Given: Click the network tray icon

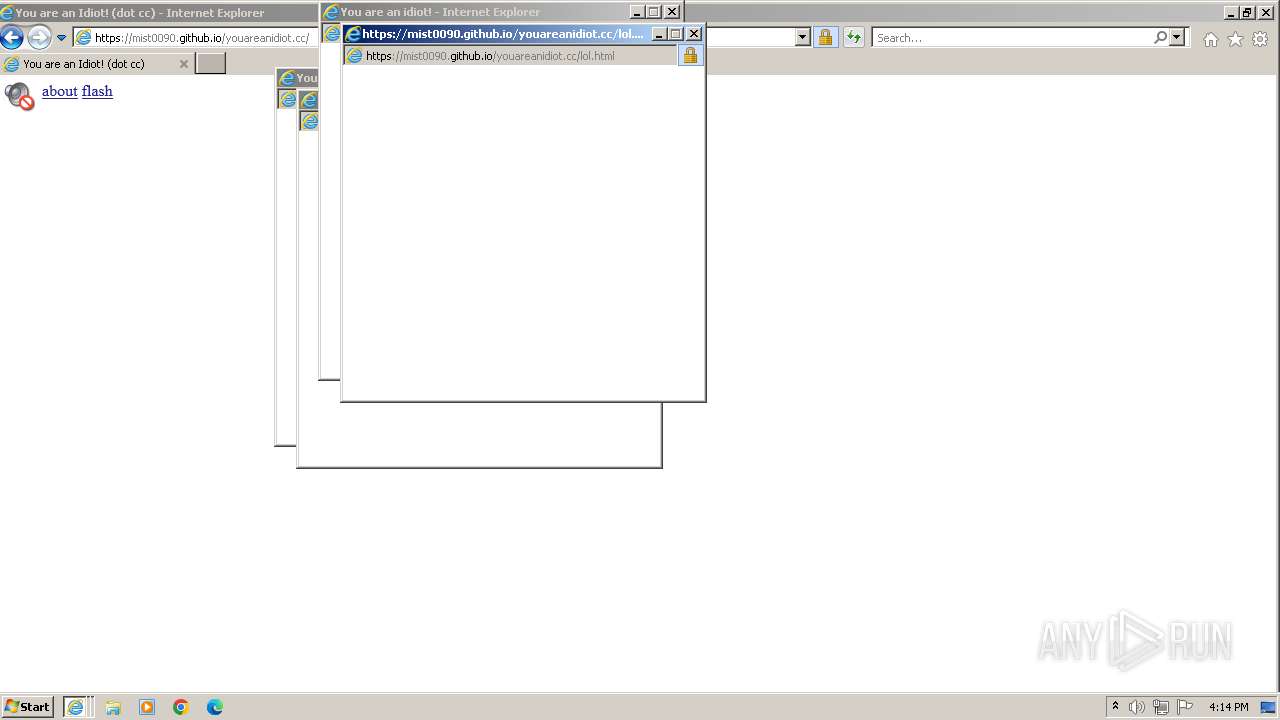Looking at the screenshot, I should pos(1161,707).
